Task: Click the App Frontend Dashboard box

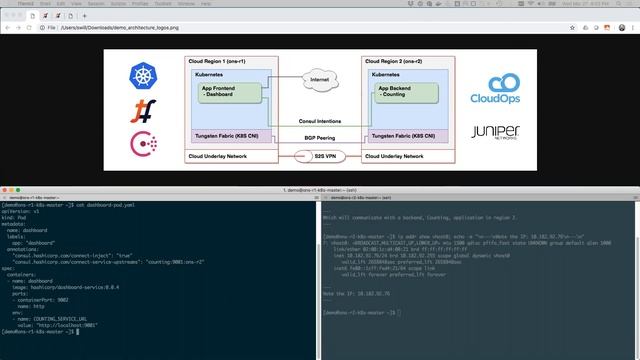Action: tap(230, 93)
